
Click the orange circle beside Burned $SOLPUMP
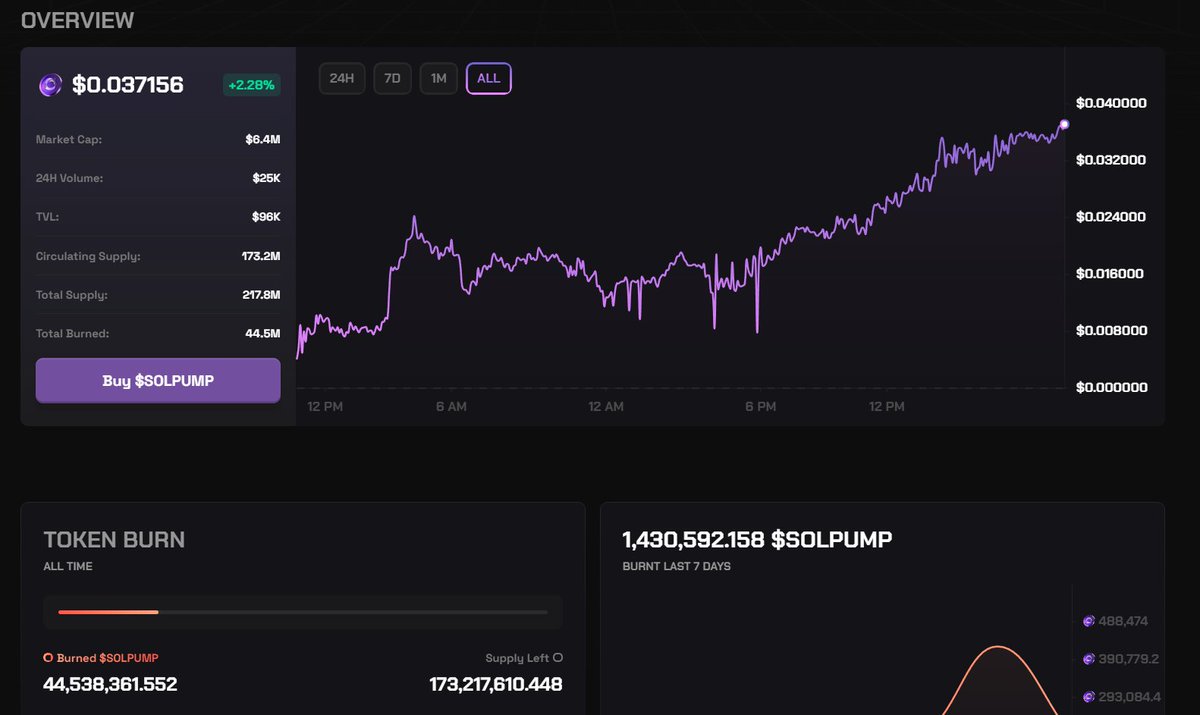[48, 658]
